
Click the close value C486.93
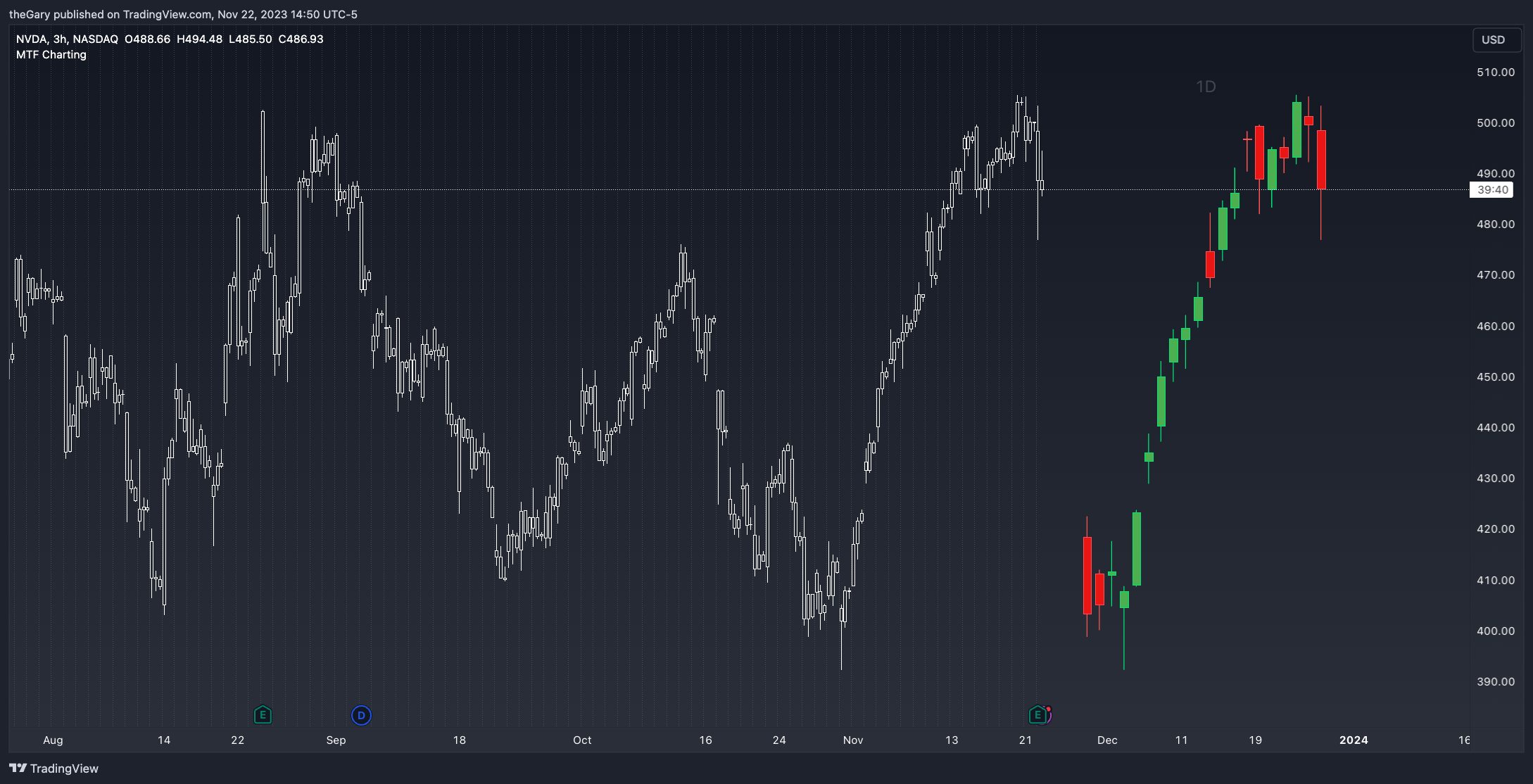tap(301, 39)
